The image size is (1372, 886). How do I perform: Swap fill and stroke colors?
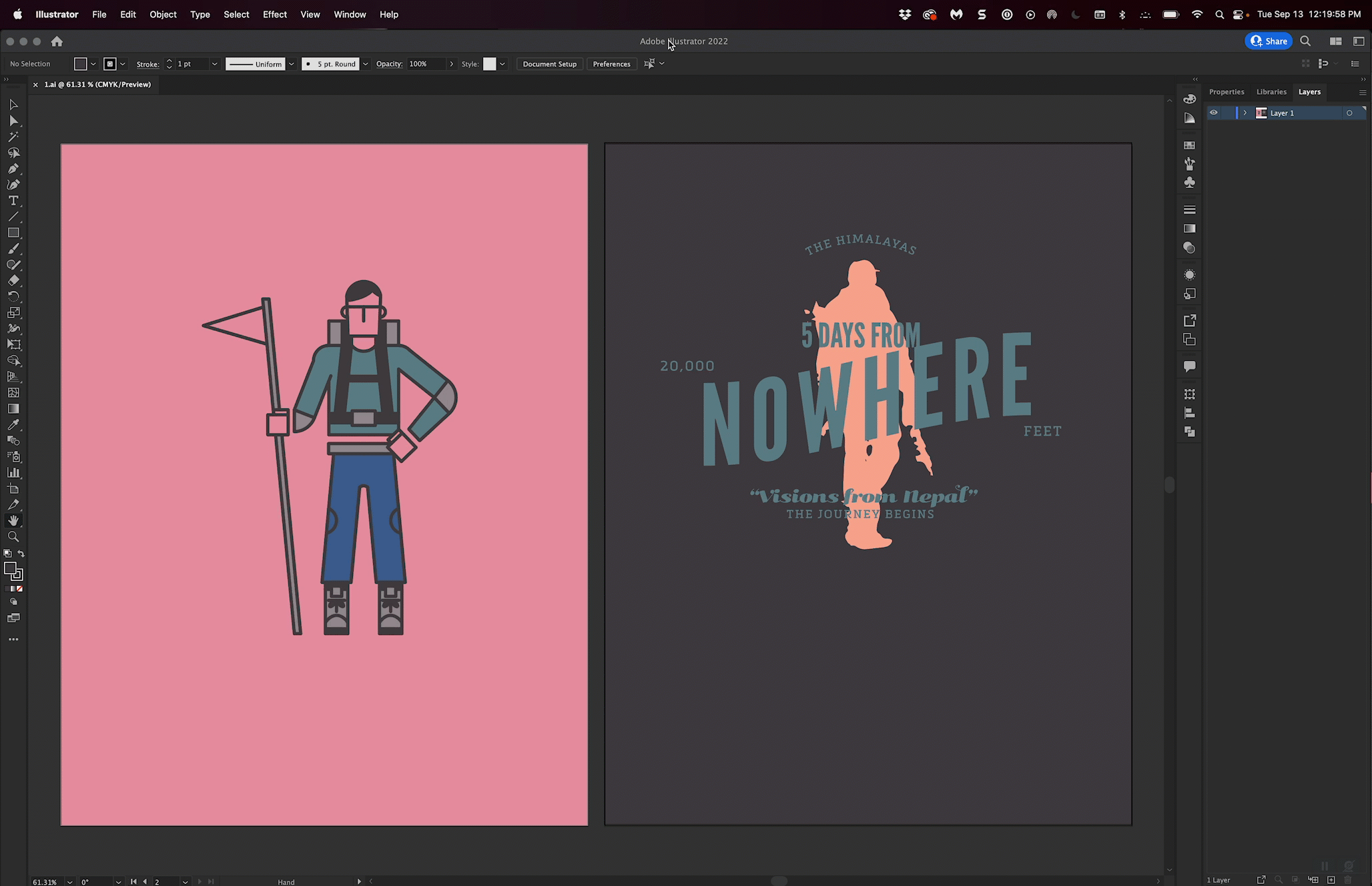click(21, 554)
